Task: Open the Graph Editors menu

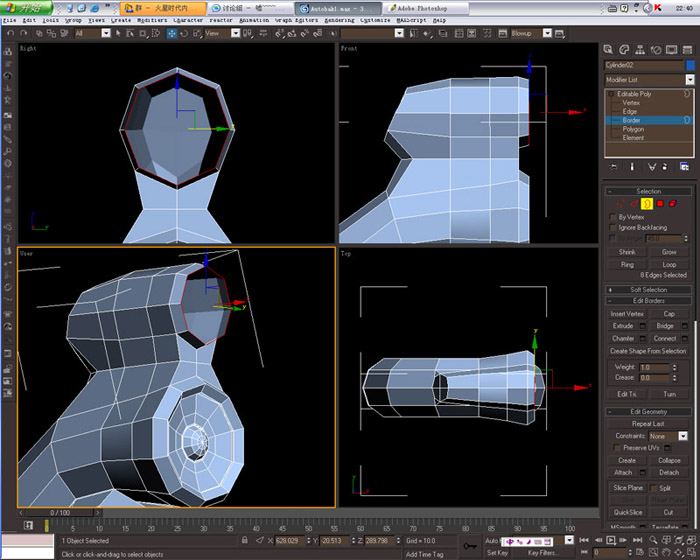Action: 296,20
